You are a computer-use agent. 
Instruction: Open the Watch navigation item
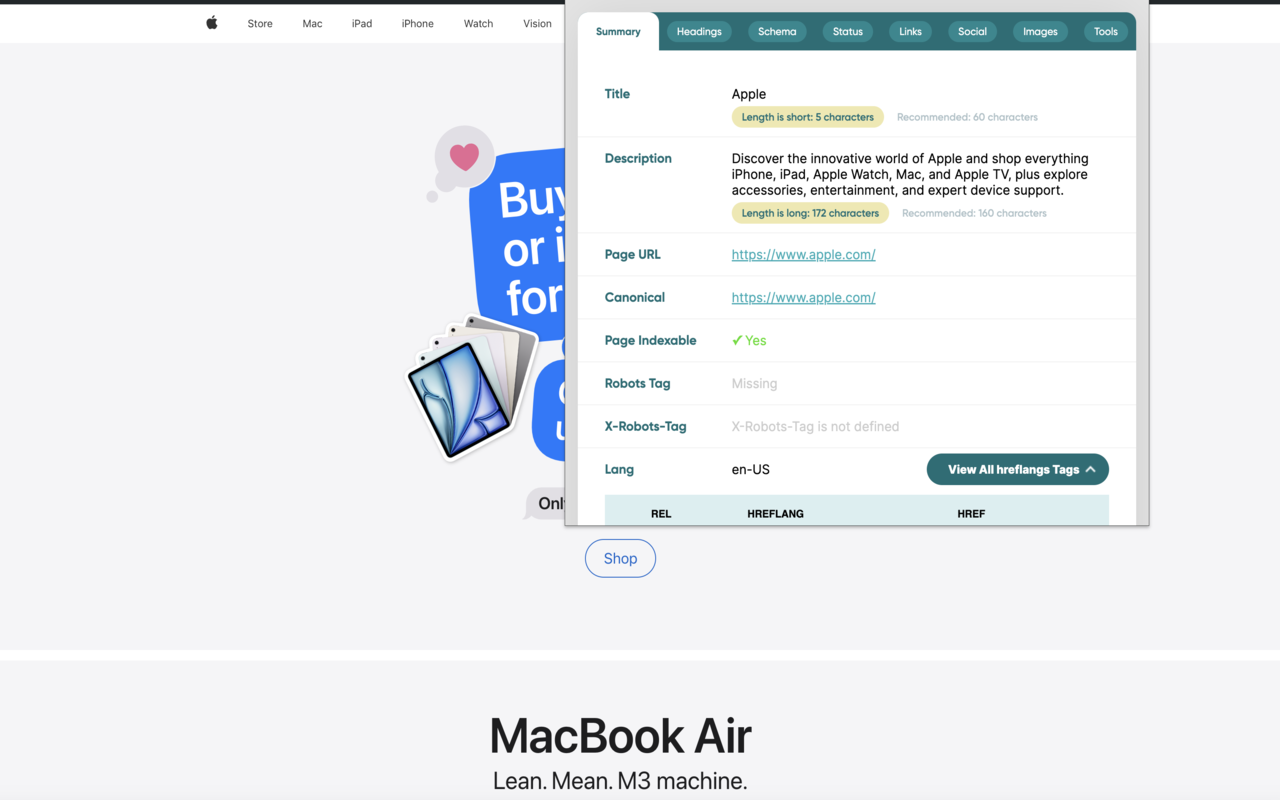click(x=478, y=23)
